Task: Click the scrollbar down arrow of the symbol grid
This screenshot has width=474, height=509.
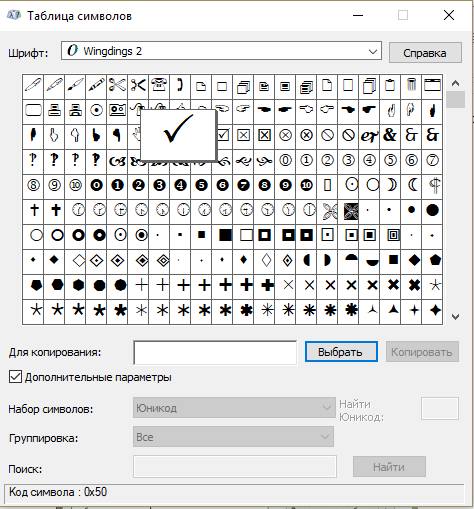Action: 455,316
